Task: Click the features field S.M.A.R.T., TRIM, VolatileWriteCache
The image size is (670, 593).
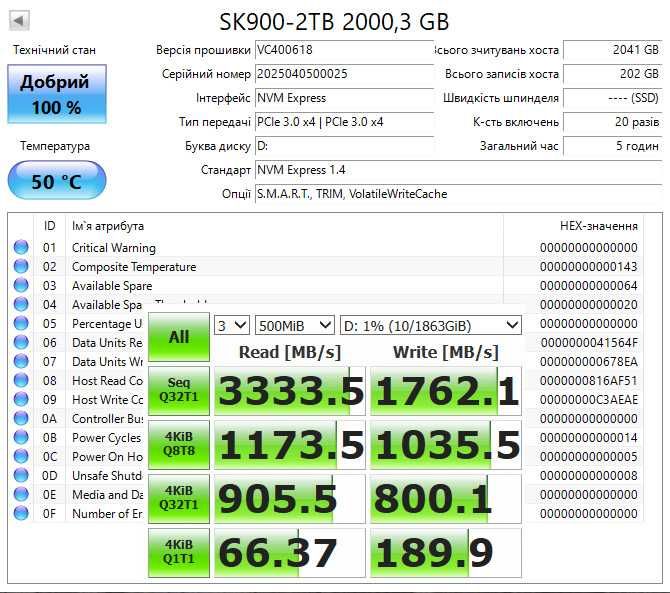Action: 458,194
